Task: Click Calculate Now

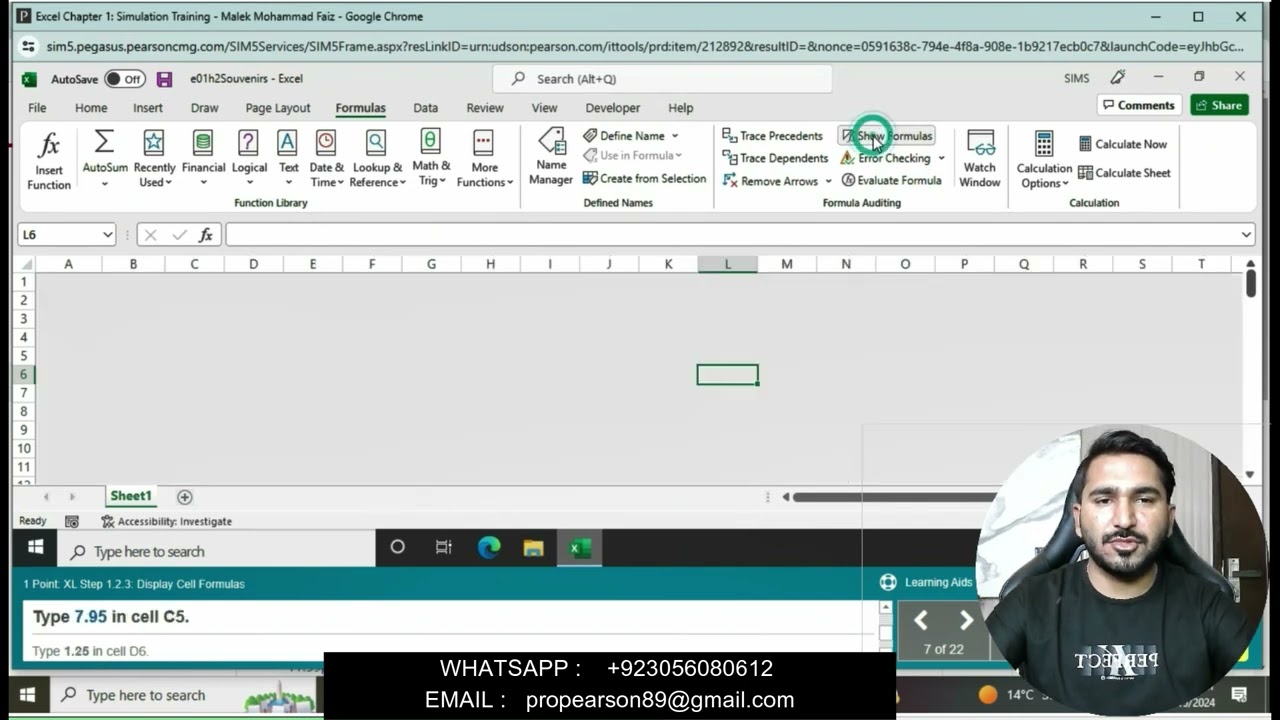Action: tap(1123, 144)
